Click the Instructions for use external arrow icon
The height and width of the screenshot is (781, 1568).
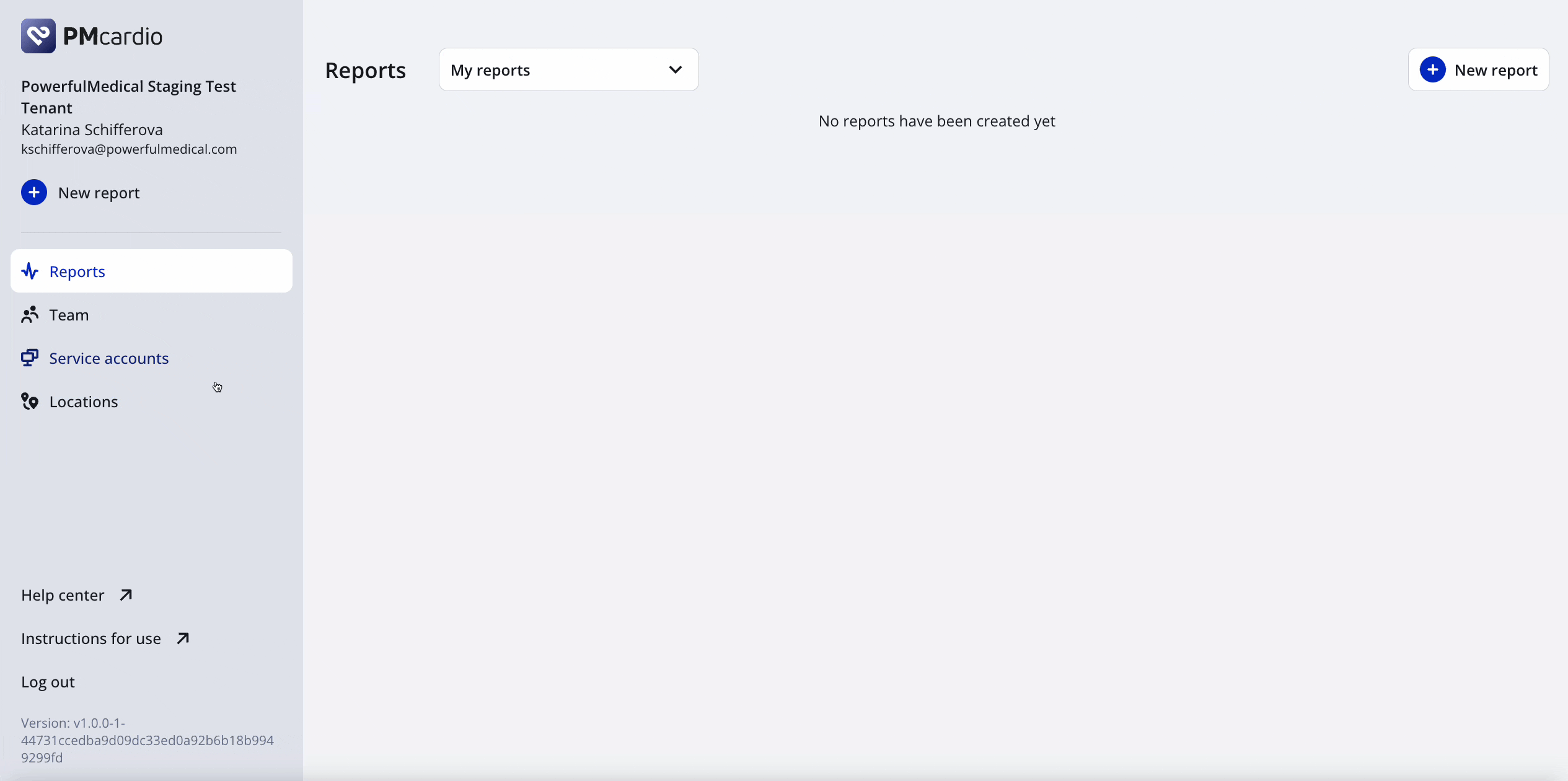[183, 638]
